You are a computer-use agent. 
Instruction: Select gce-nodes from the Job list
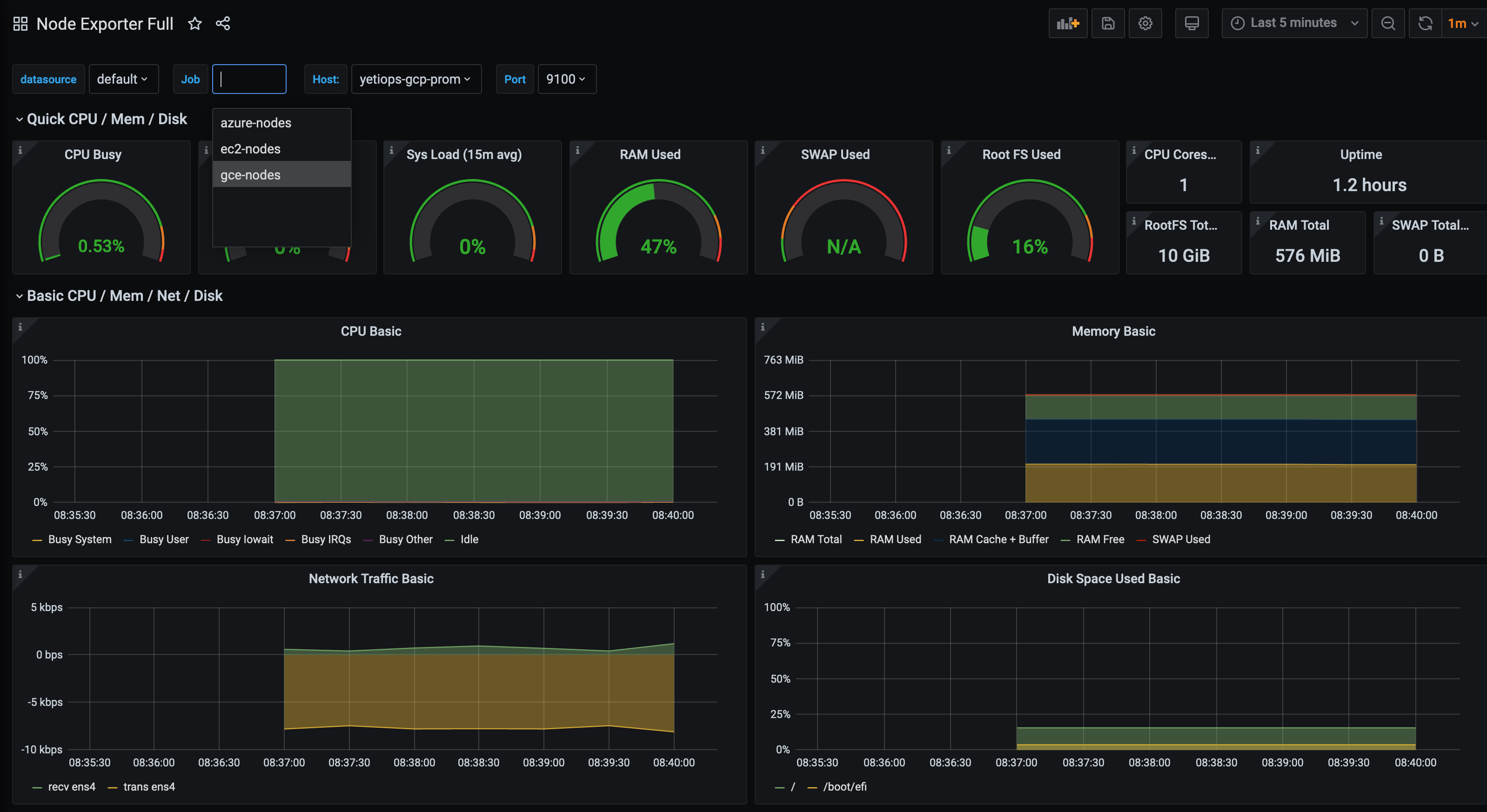tap(250, 174)
